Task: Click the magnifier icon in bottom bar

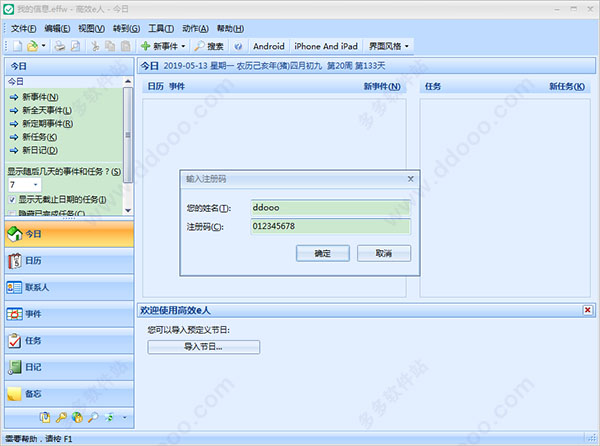Action: click(93, 417)
